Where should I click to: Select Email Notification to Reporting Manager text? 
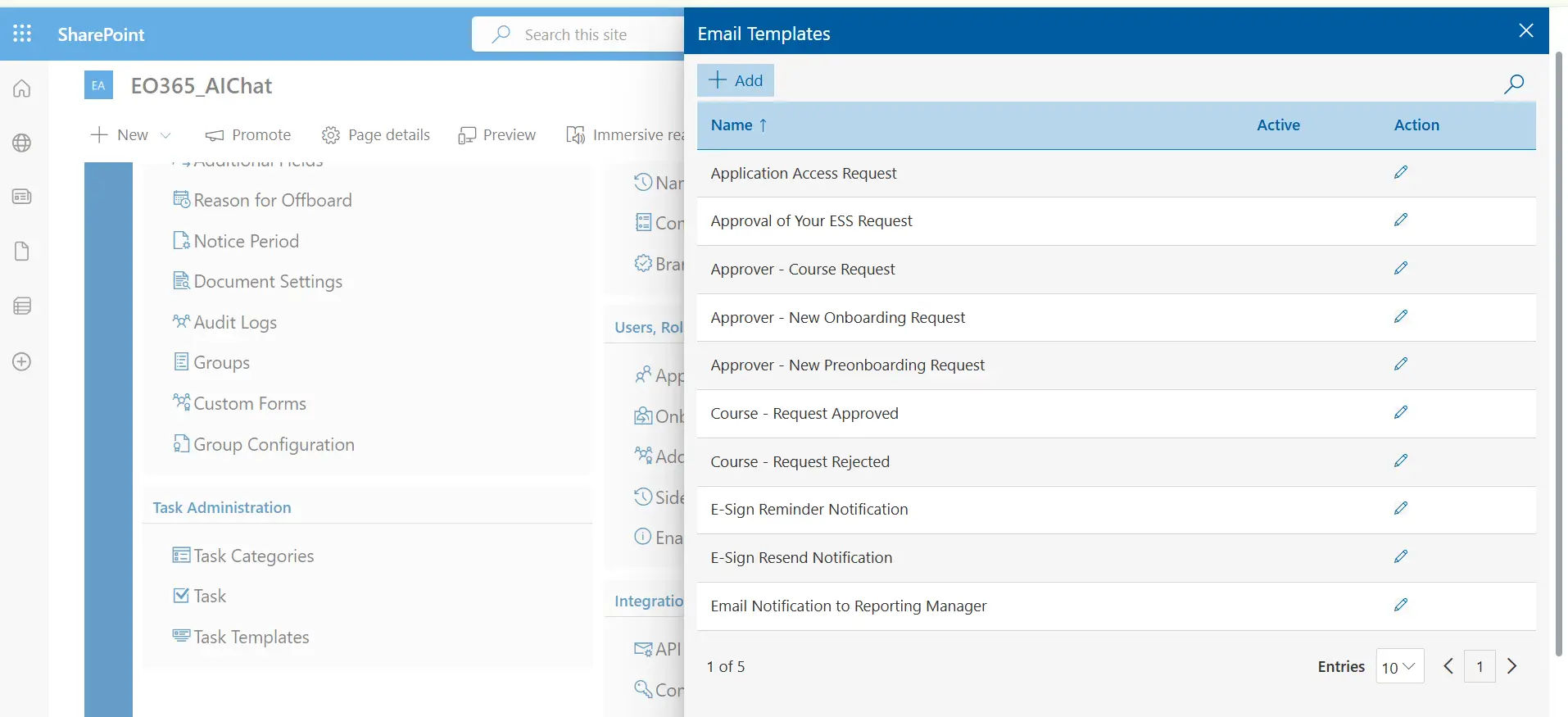[849, 606]
